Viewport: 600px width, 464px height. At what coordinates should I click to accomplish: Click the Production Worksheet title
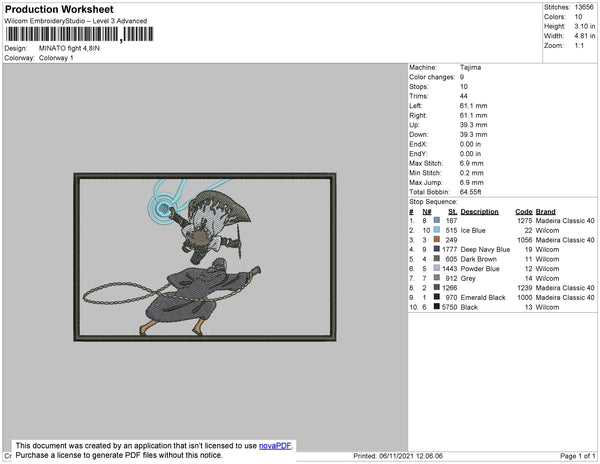pos(59,9)
